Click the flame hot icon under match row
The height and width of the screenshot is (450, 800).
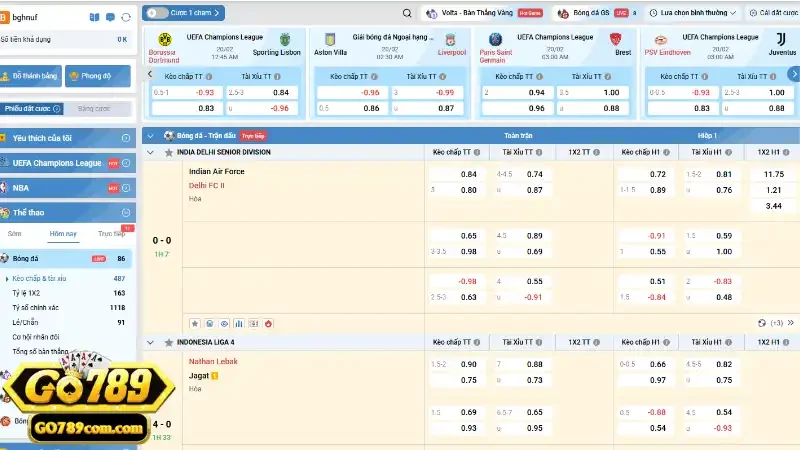click(269, 323)
